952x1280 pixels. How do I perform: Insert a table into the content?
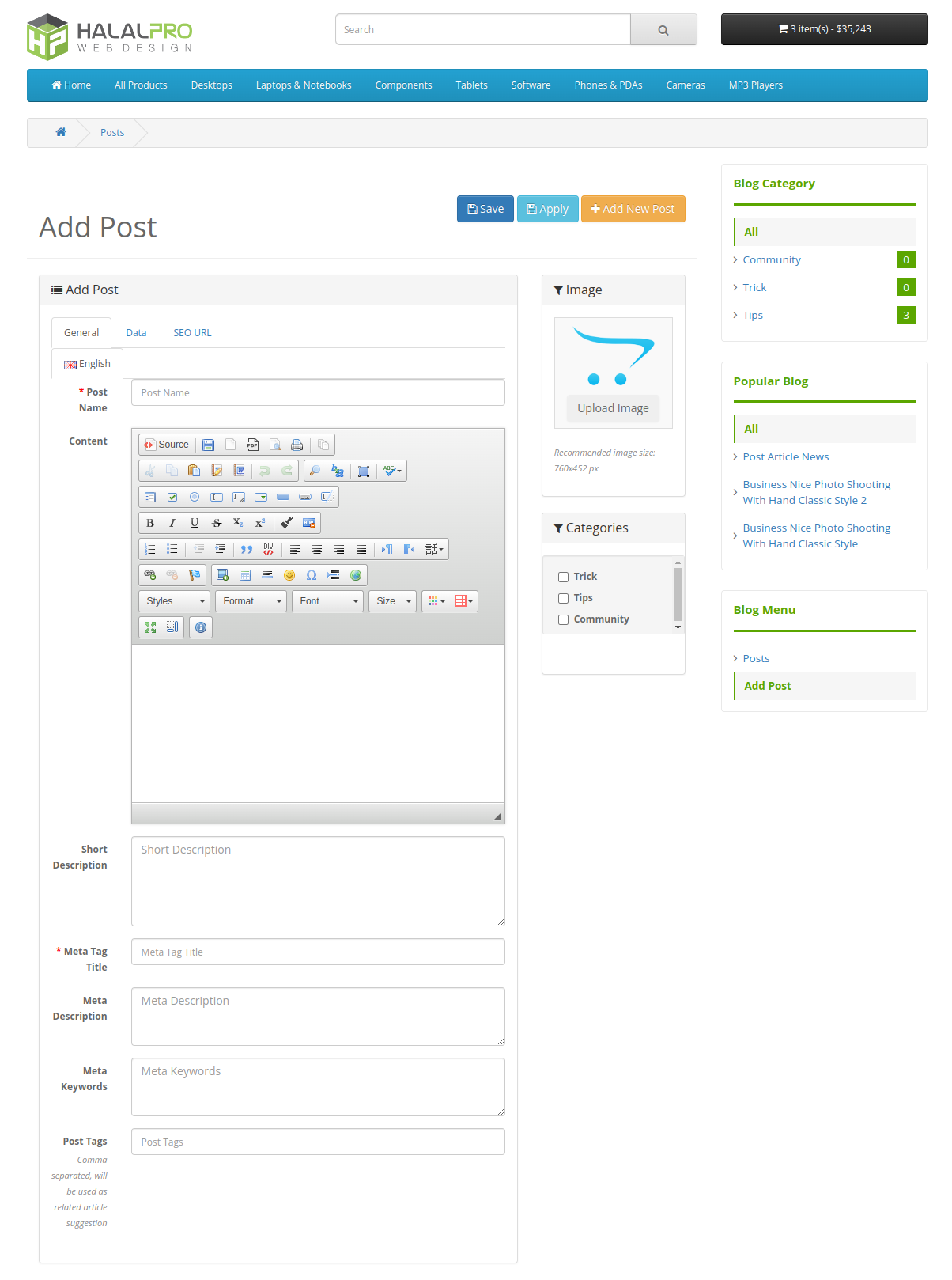245,575
